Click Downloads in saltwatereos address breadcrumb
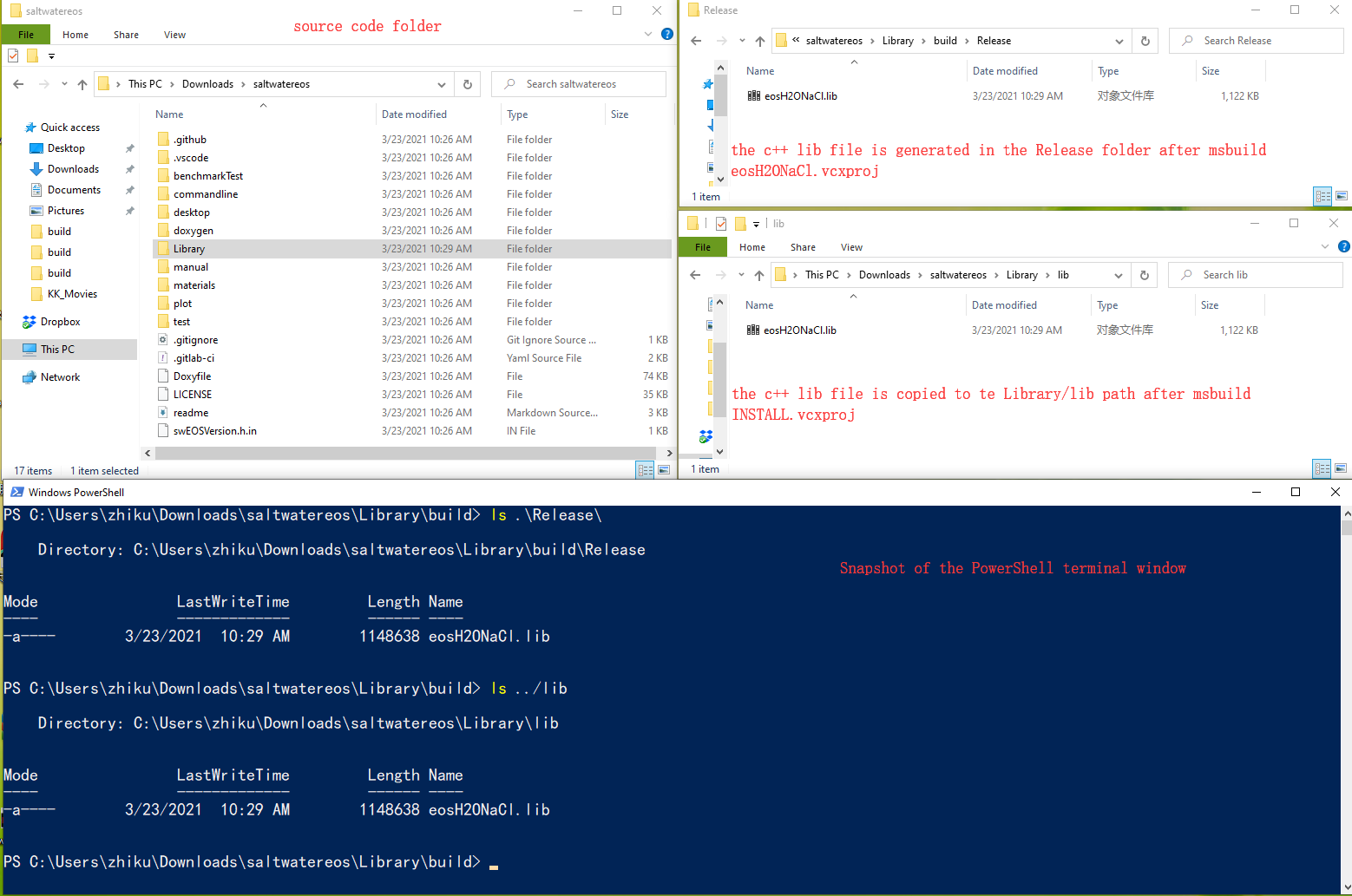 207,84
